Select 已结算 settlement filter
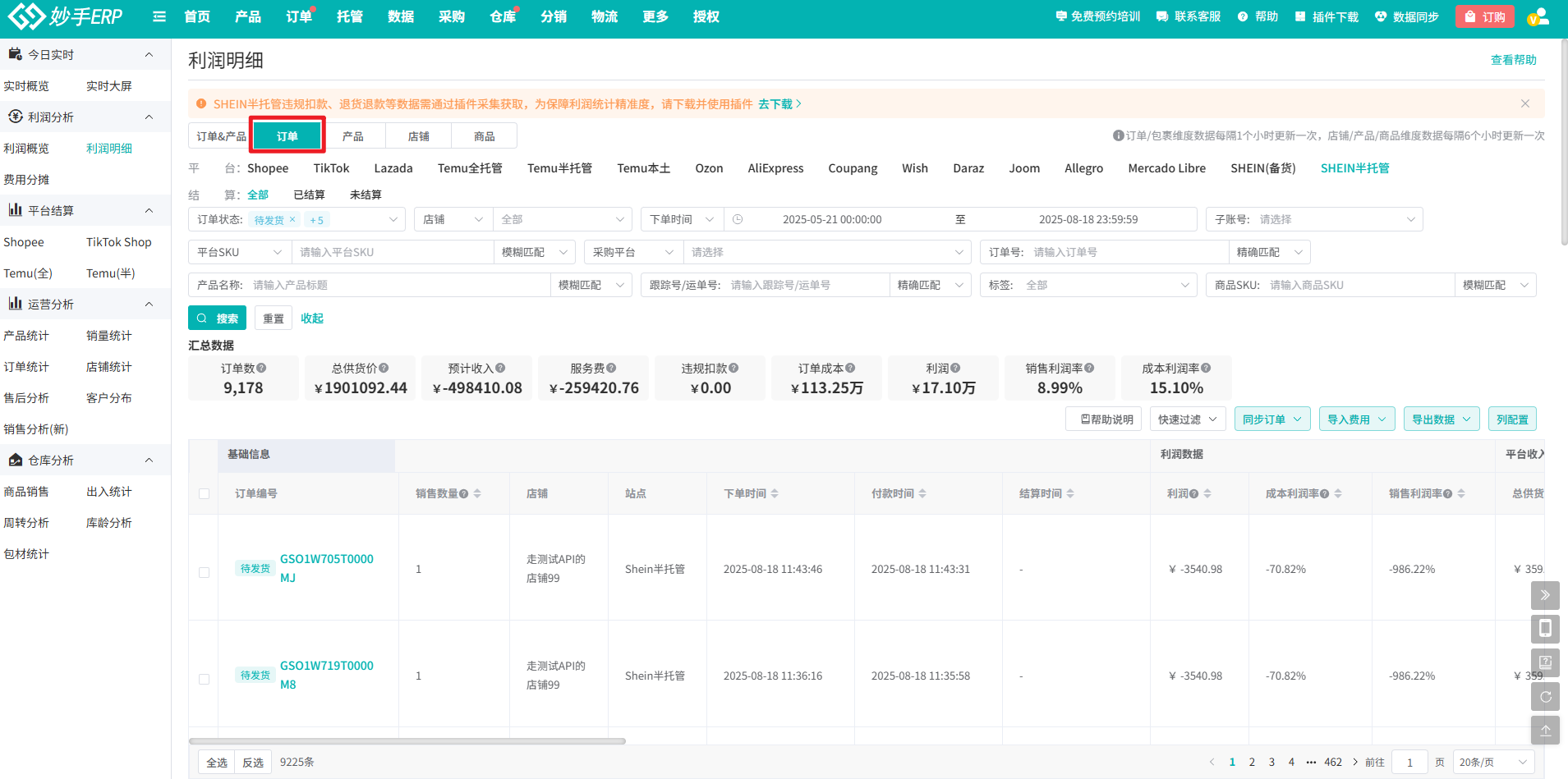 click(x=309, y=195)
